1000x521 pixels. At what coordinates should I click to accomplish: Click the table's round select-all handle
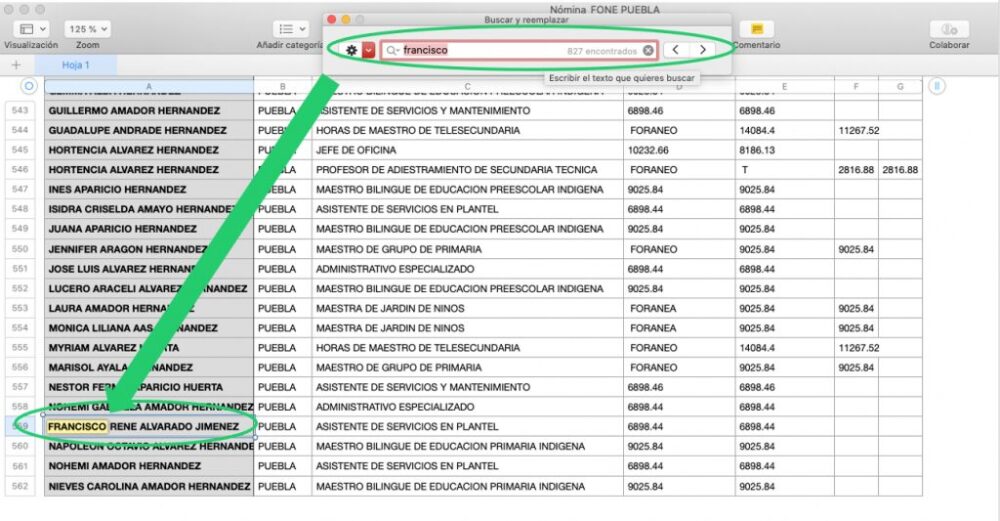pyautogui.click(x=29, y=85)
